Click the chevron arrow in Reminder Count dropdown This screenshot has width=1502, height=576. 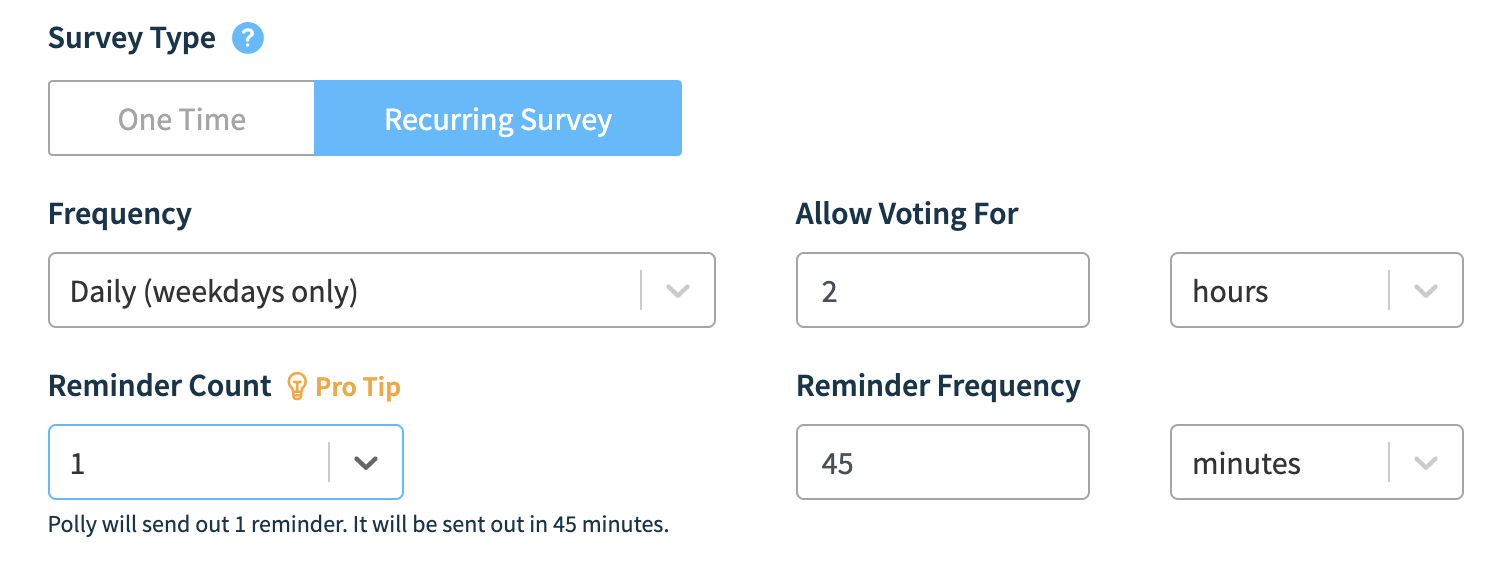(366, 463)
